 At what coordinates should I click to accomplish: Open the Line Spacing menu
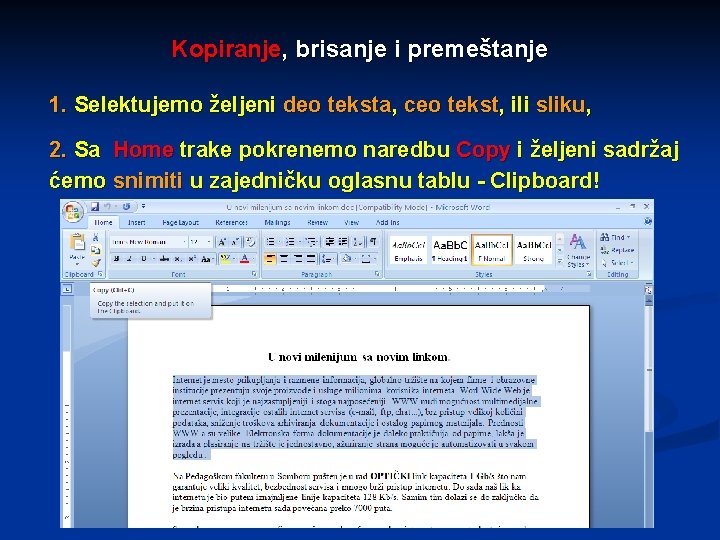pyautogui.click(x=327, y=259)
